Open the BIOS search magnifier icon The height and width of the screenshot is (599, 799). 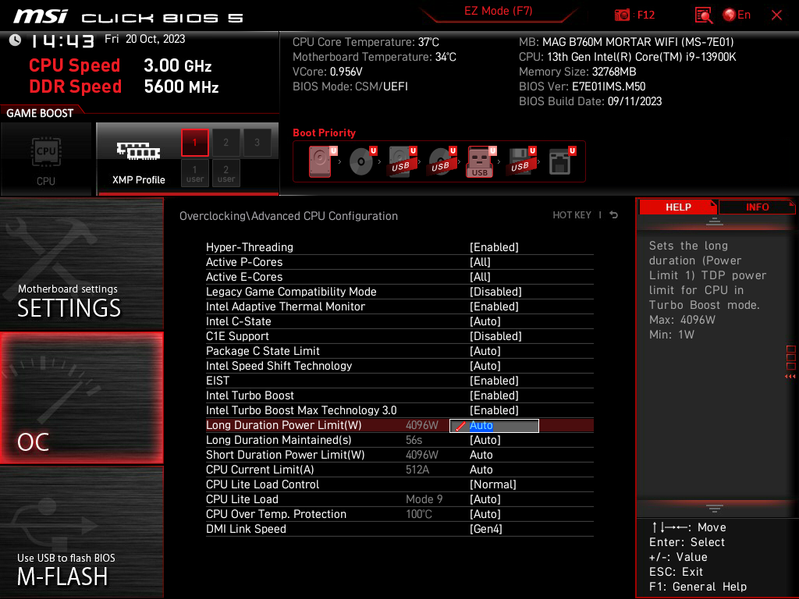pyautogui.click(x=703, y=15)
